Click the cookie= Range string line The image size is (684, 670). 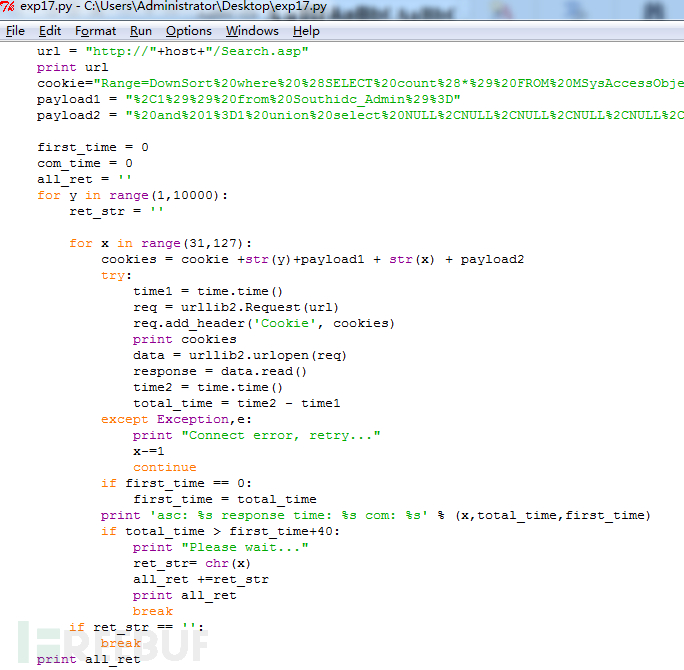pyautogui.click(x=360, y=83)
